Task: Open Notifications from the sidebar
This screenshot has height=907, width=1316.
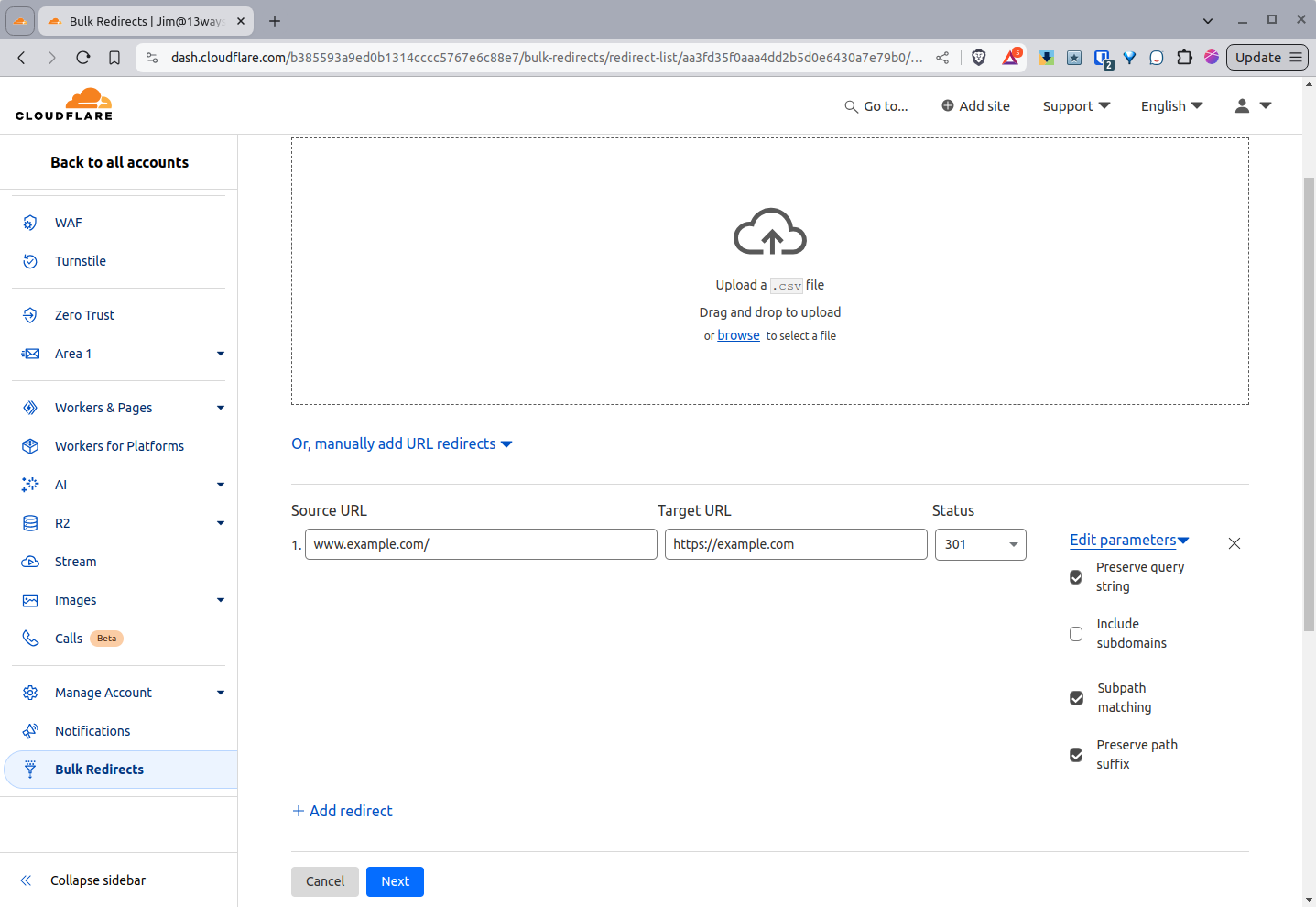Action: pos(92,730)
